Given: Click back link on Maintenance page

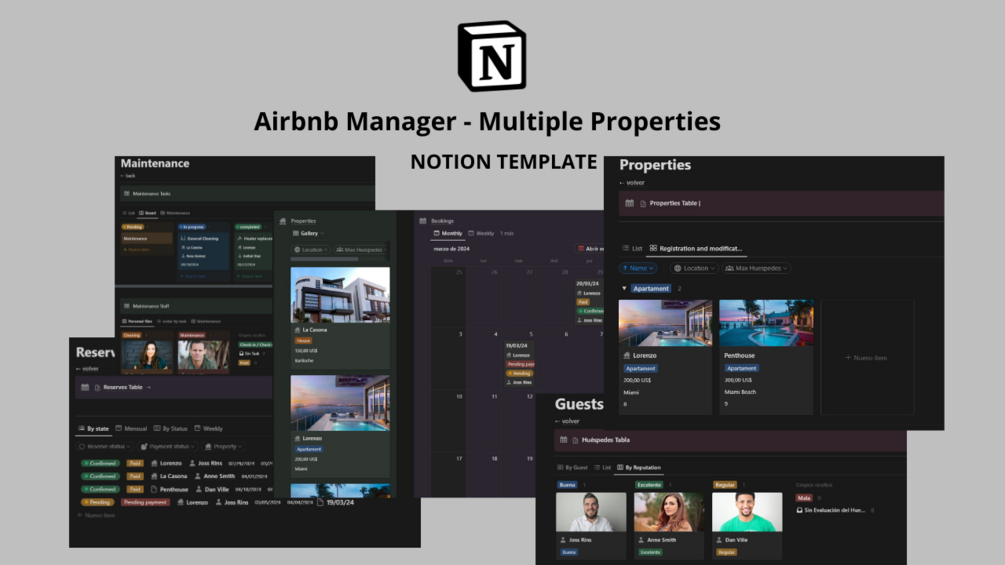Looking at the screenshot, I should (x=128, y=176).
